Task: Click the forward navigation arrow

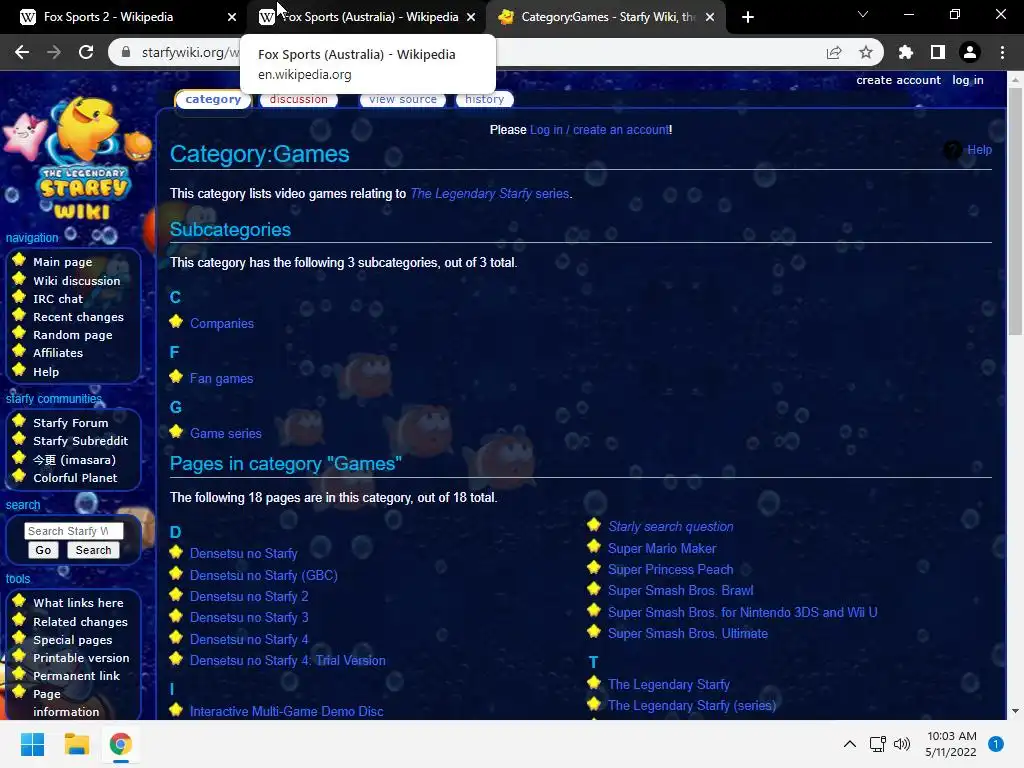Action: 54,52
